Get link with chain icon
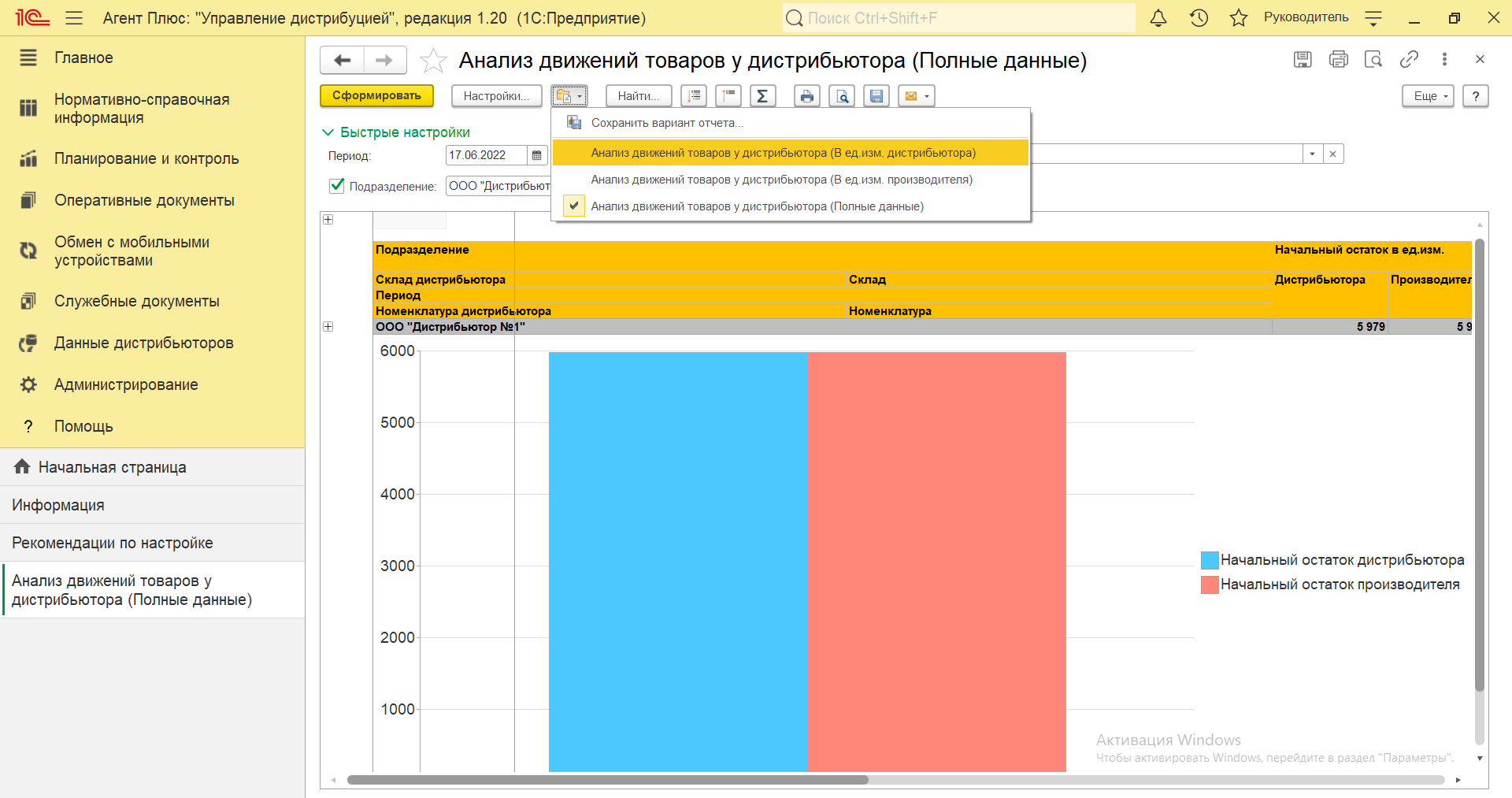Image resolution: width=1512 pixels, height=798 pixels. tap(1409, 59)
